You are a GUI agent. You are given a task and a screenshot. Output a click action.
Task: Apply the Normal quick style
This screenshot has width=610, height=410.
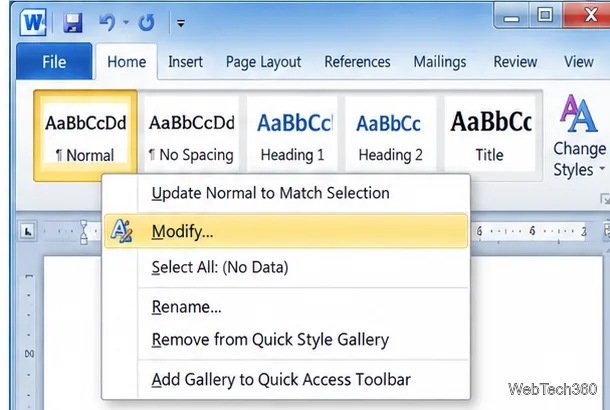[x=86, y=135]
